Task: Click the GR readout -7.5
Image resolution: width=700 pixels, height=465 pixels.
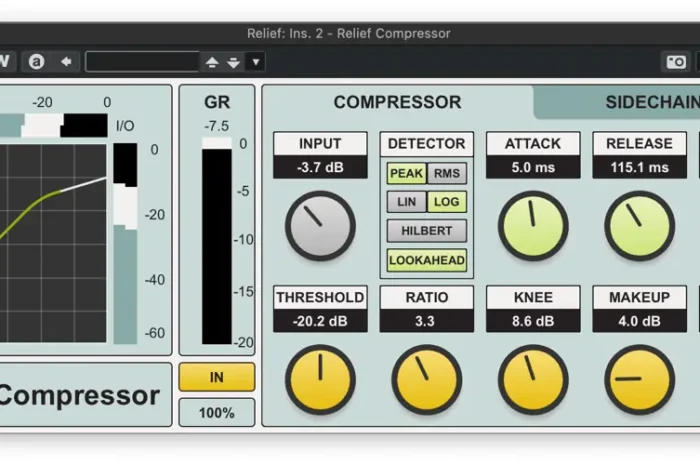Action: click(x=217, y=126)
